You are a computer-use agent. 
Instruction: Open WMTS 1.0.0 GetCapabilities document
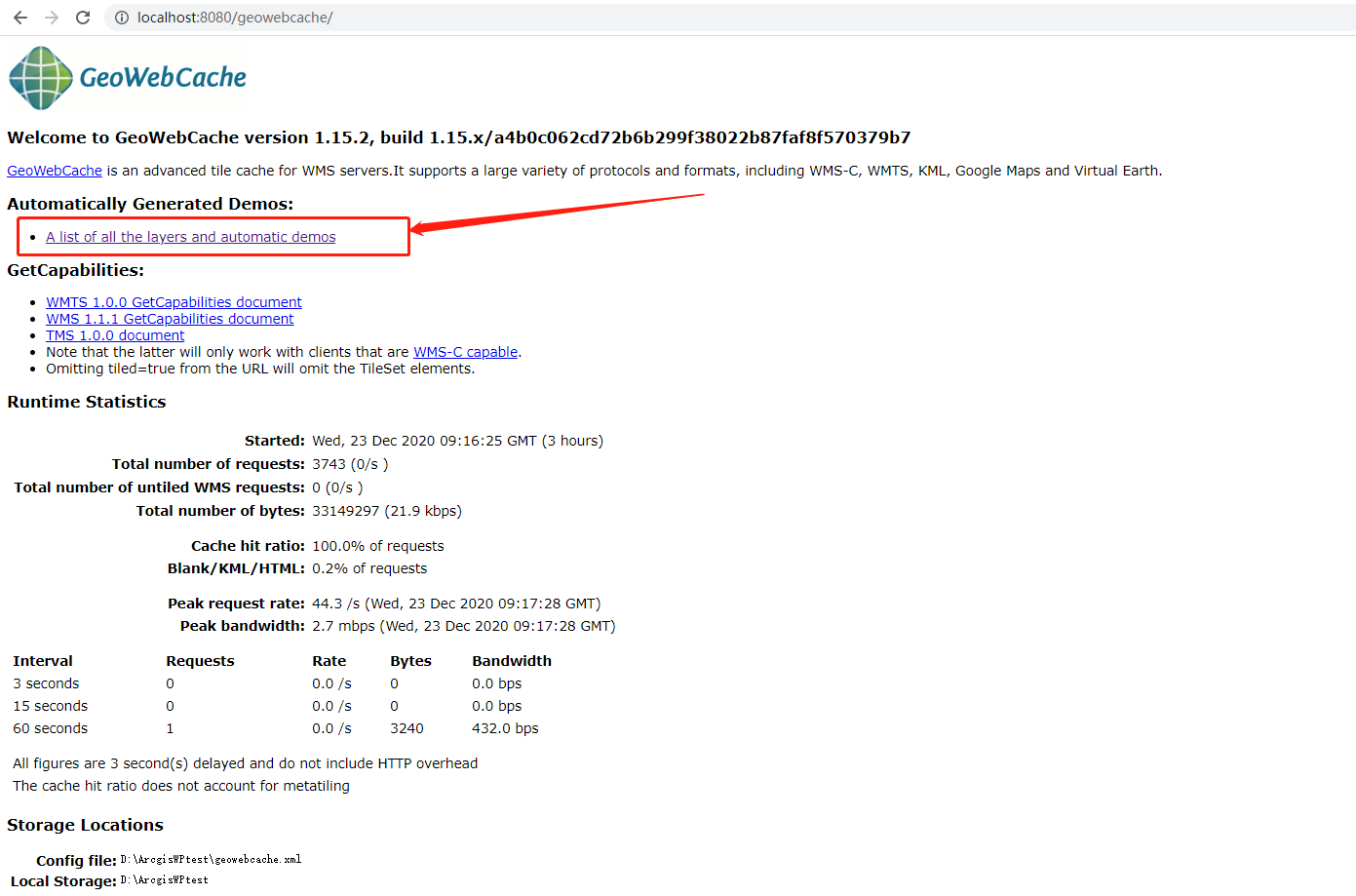coord(174,302)
